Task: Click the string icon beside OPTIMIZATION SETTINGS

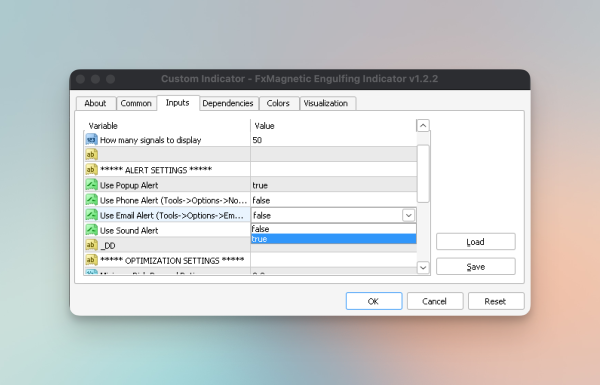Action: point(91,260)
